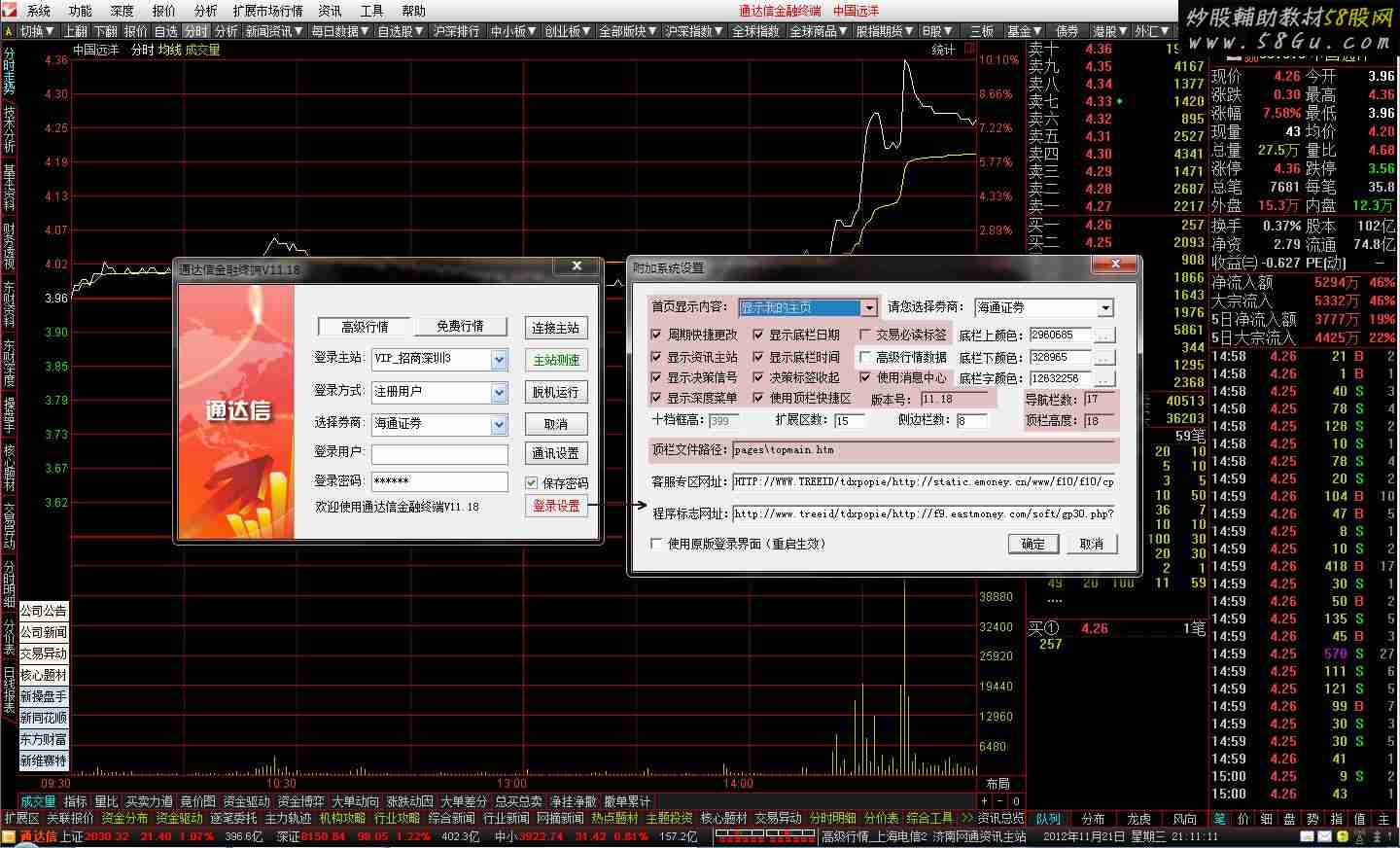The width and height of the screenshot is (1400, 848).
Task: Click the yellow A icon in toolbar
Action: point(9,31)
